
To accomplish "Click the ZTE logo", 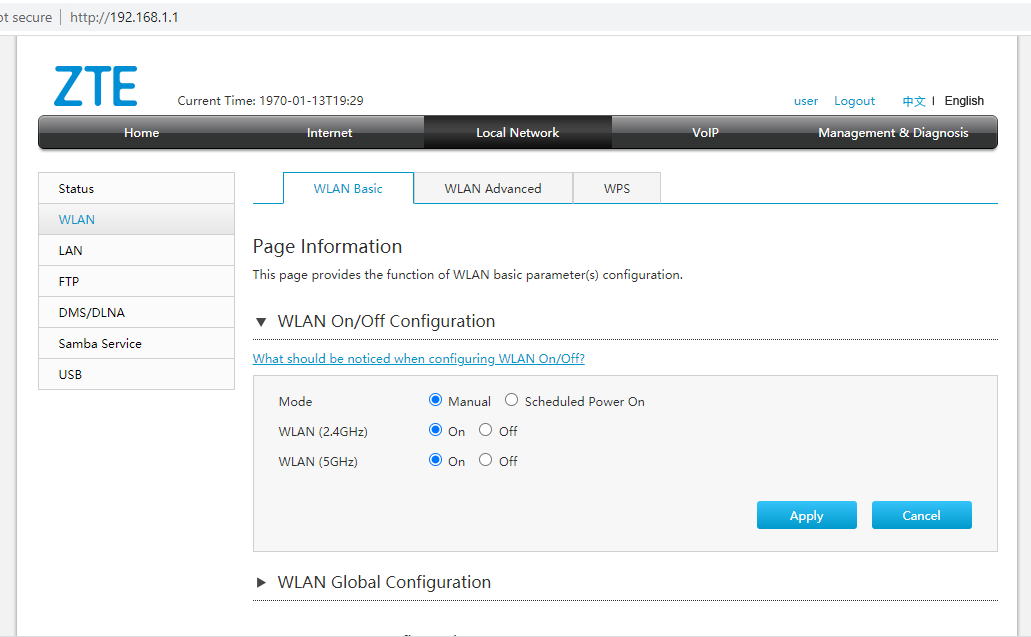I will click(x=95, y=85).
